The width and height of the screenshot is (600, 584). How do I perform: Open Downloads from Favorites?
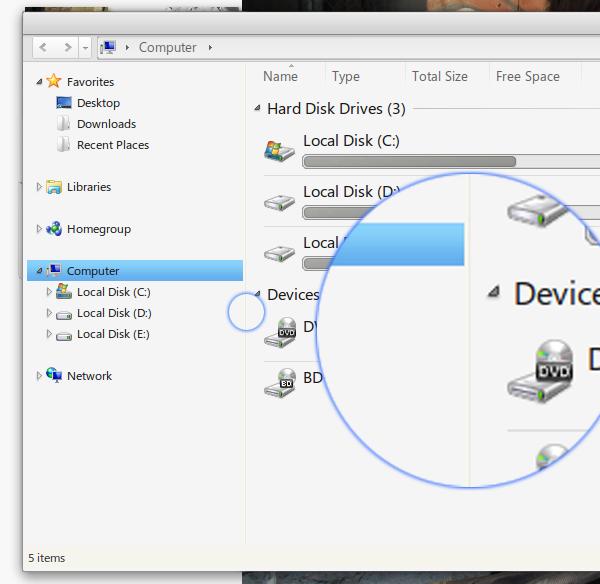pyautogui.click(x=106, y=124)
